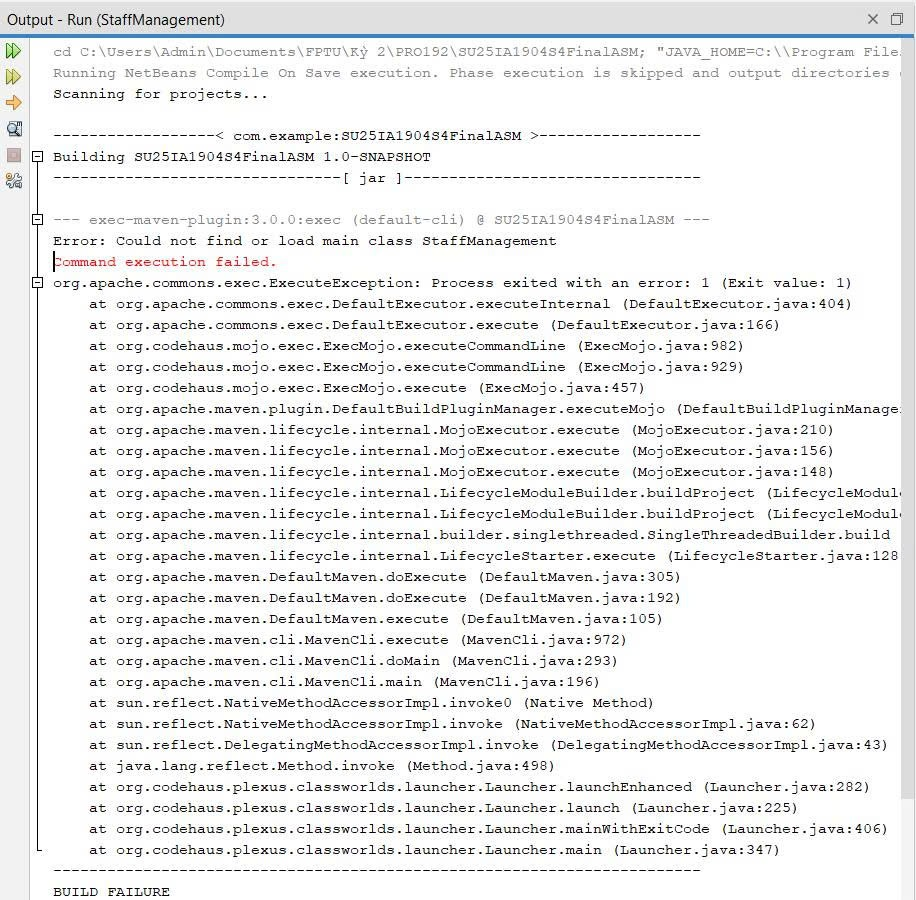
Task: Click 'Scanning for projects...' line
Action: (161, 94)
